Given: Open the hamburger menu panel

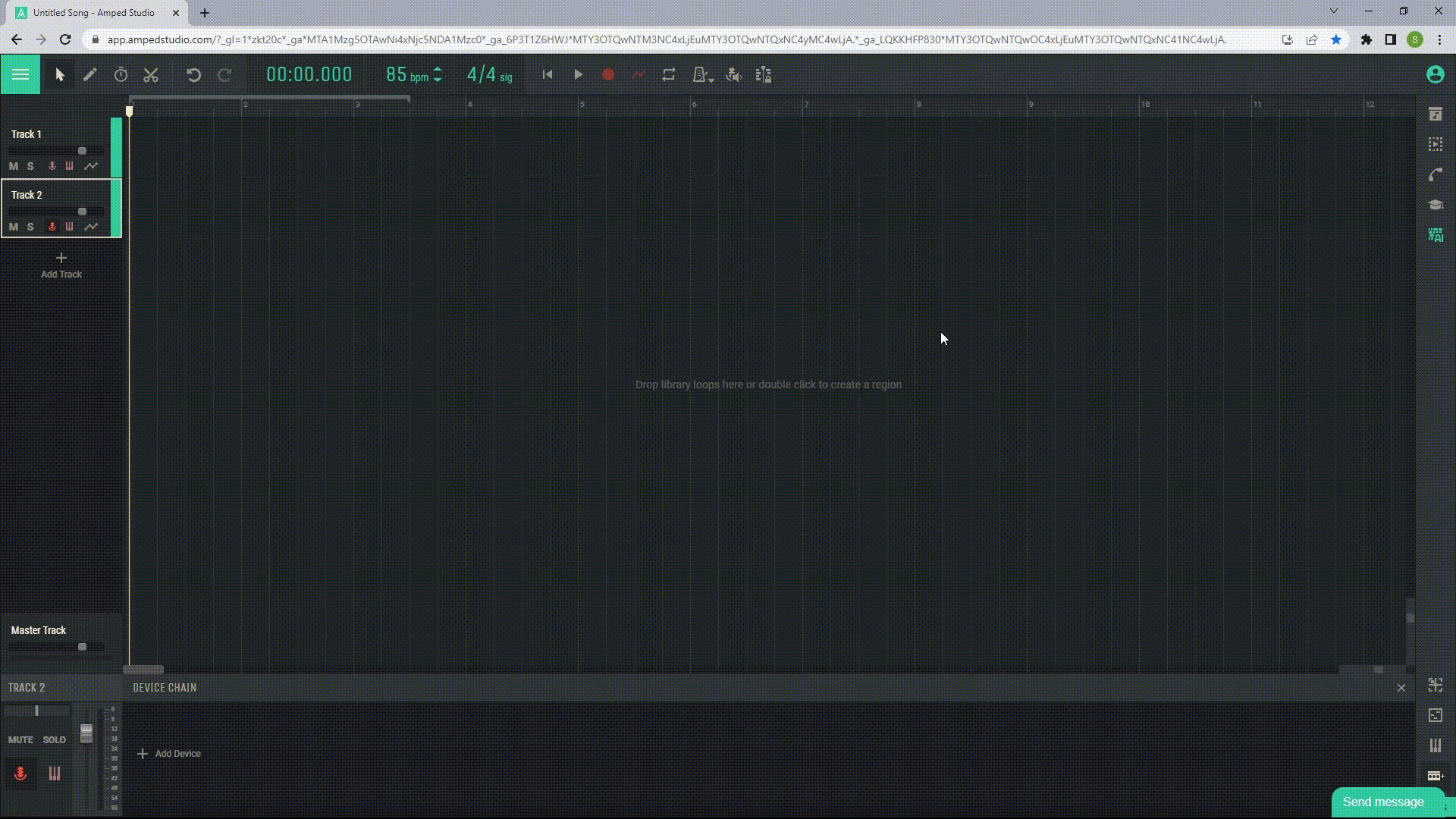Looking at the screenshot, I should [20, 74].
